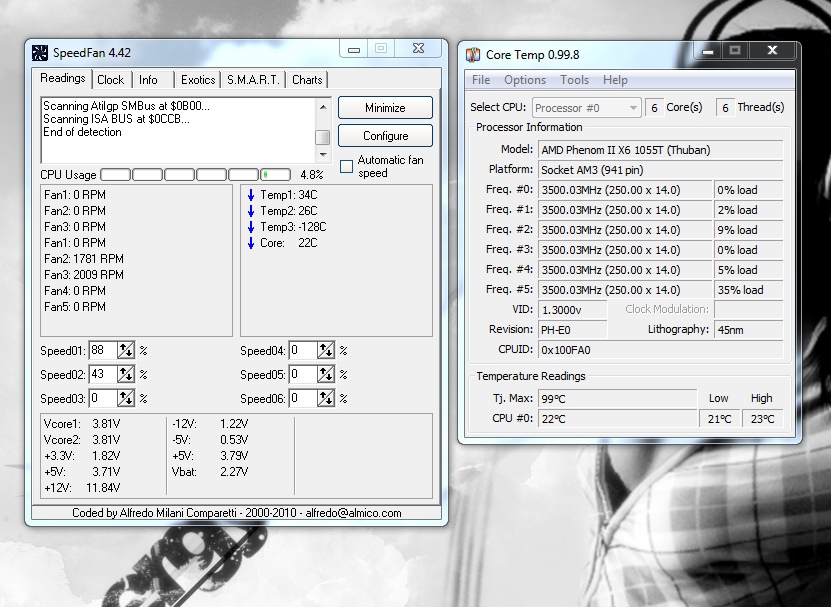
Task: Open the S.M.A.R.T. tab
Action: (x=253, y=80)
